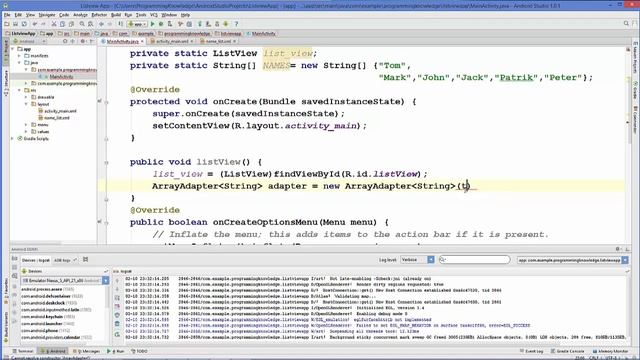Open the Refactor menu
The width and height of the screenshot is (640, 360).
pos(99,15)
